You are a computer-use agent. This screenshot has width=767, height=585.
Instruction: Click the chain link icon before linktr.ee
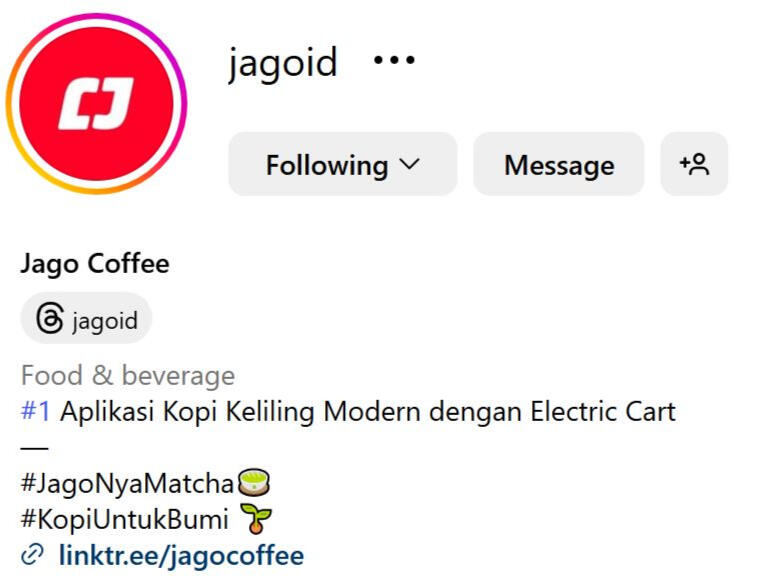[32, 555]
